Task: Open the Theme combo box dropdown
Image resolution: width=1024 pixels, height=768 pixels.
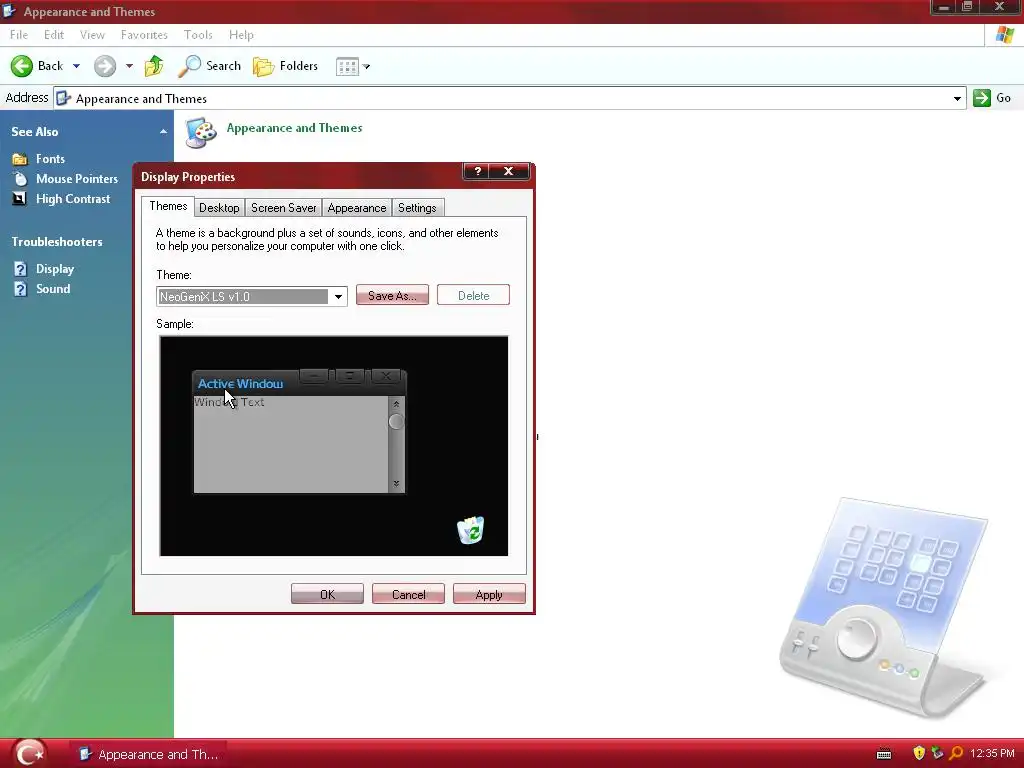Action: click(338, 296)
